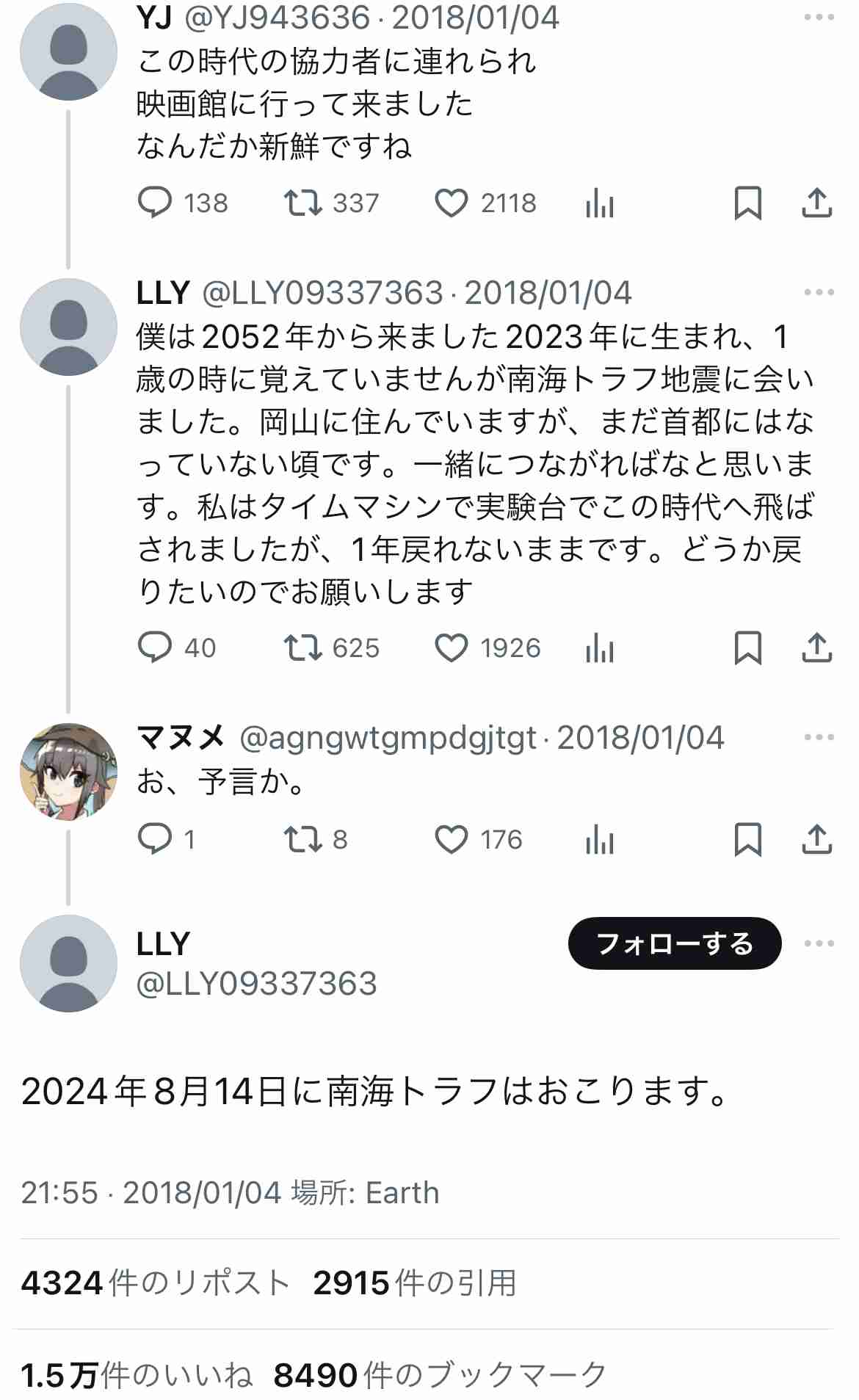Share LLY's time traveler tweet
Screen dimensions: 859x1400
(816, 648)
